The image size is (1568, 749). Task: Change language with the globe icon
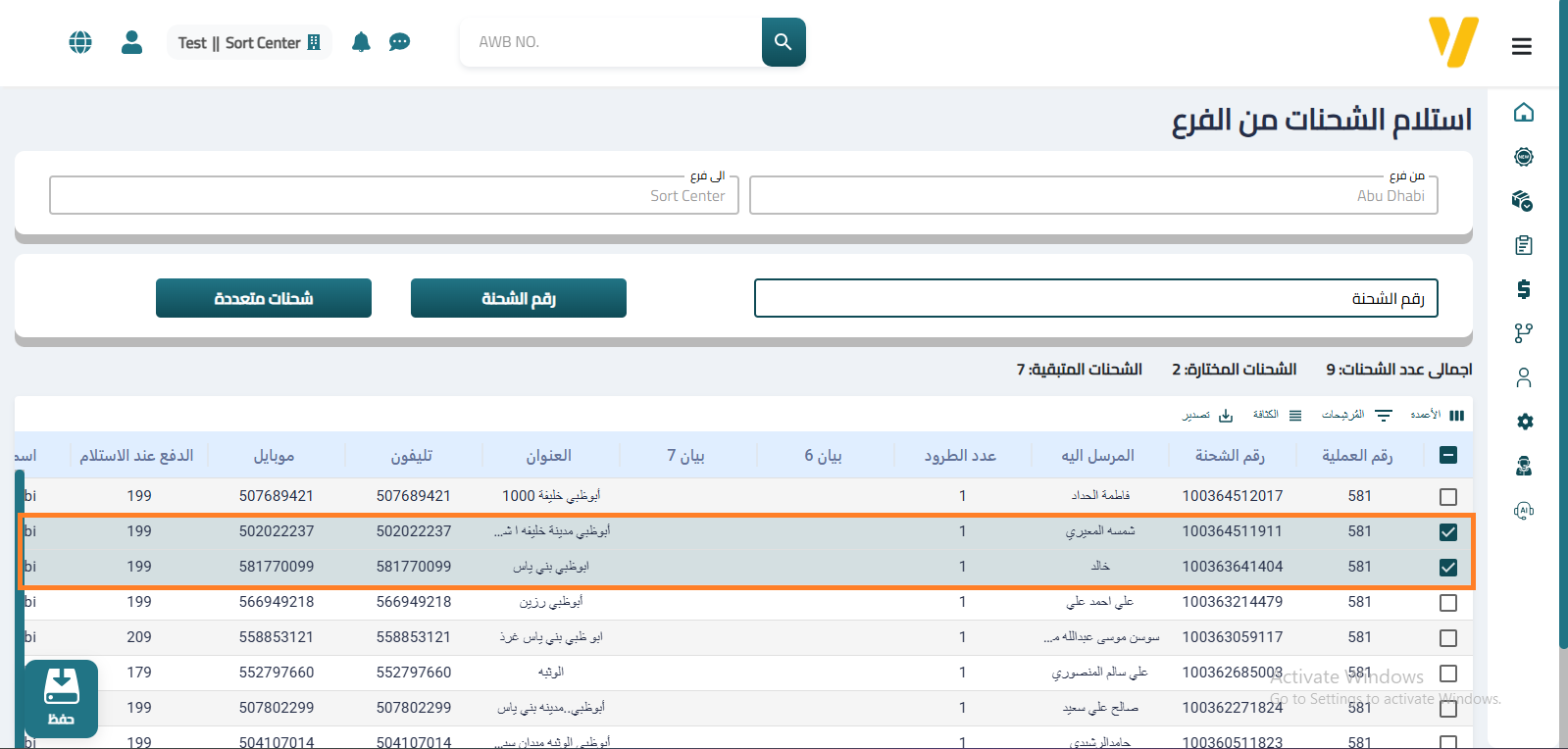pos(80,42)
